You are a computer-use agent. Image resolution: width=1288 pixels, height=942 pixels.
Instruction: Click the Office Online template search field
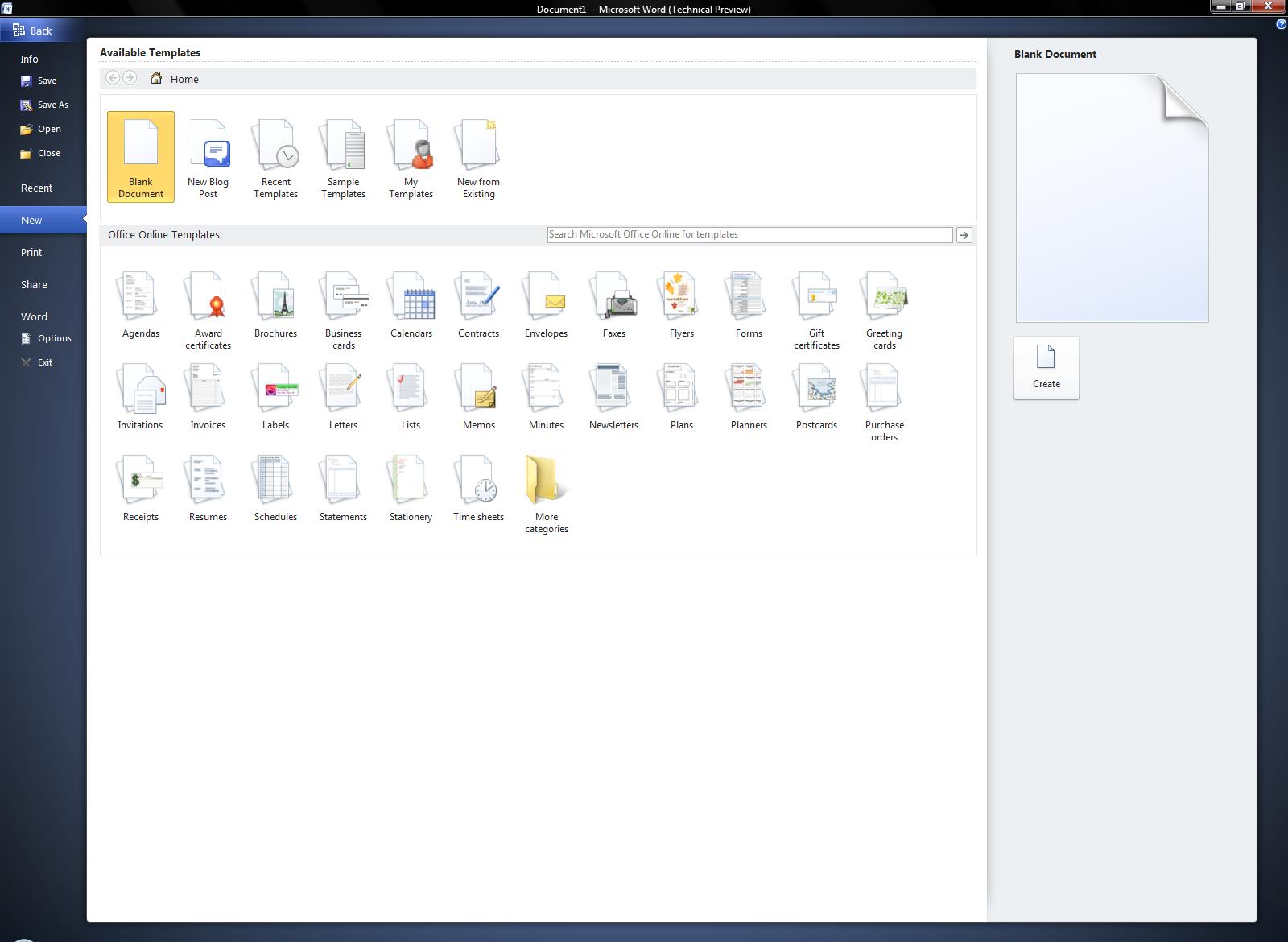[749, 234]
